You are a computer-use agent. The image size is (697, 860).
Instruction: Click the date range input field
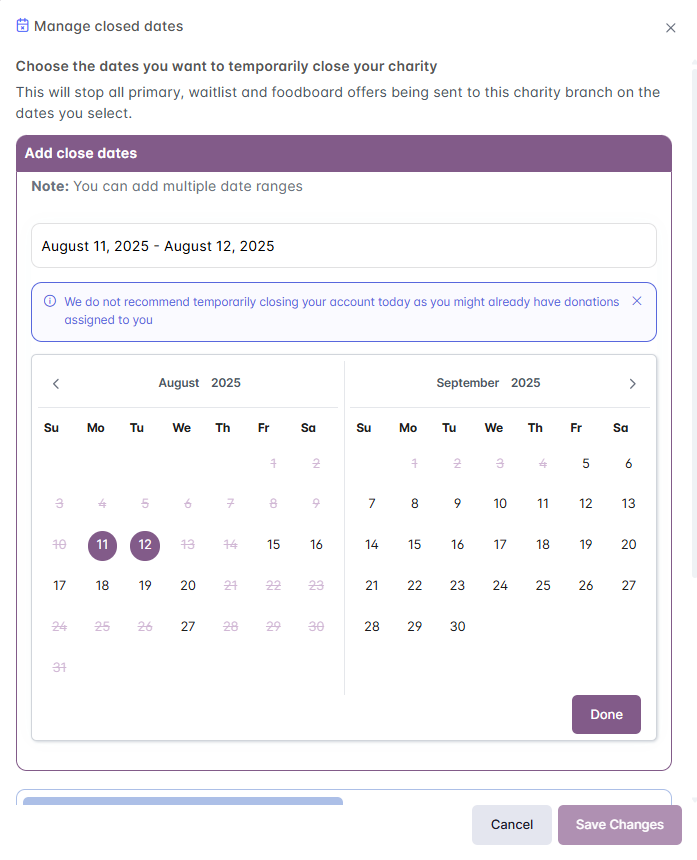point(343,246)
